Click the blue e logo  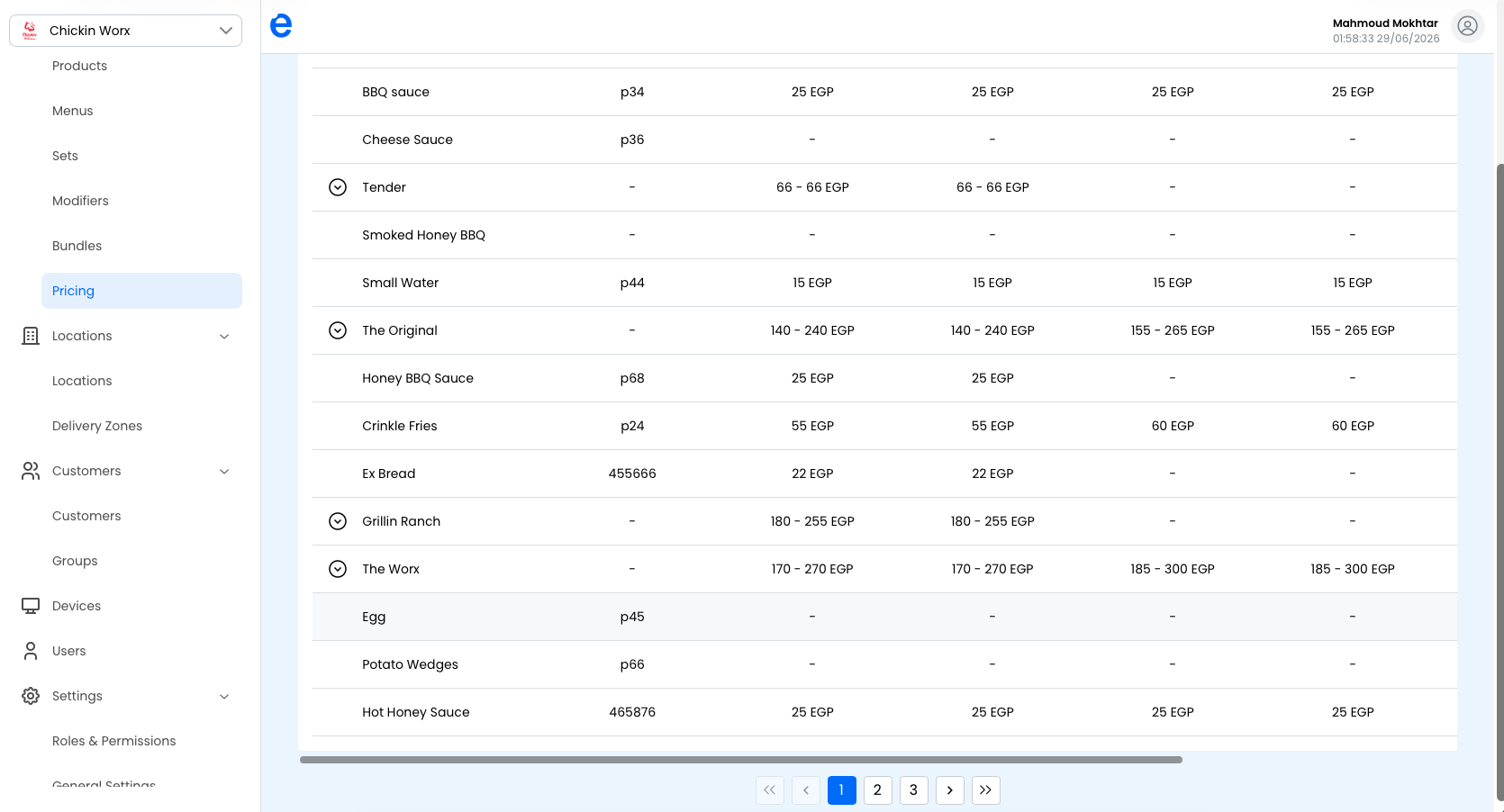(281, 25)
